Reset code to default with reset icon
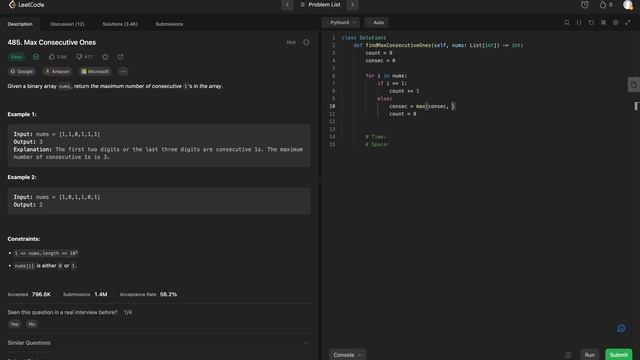This screenshot has height=360, width=640. [591, 22]
